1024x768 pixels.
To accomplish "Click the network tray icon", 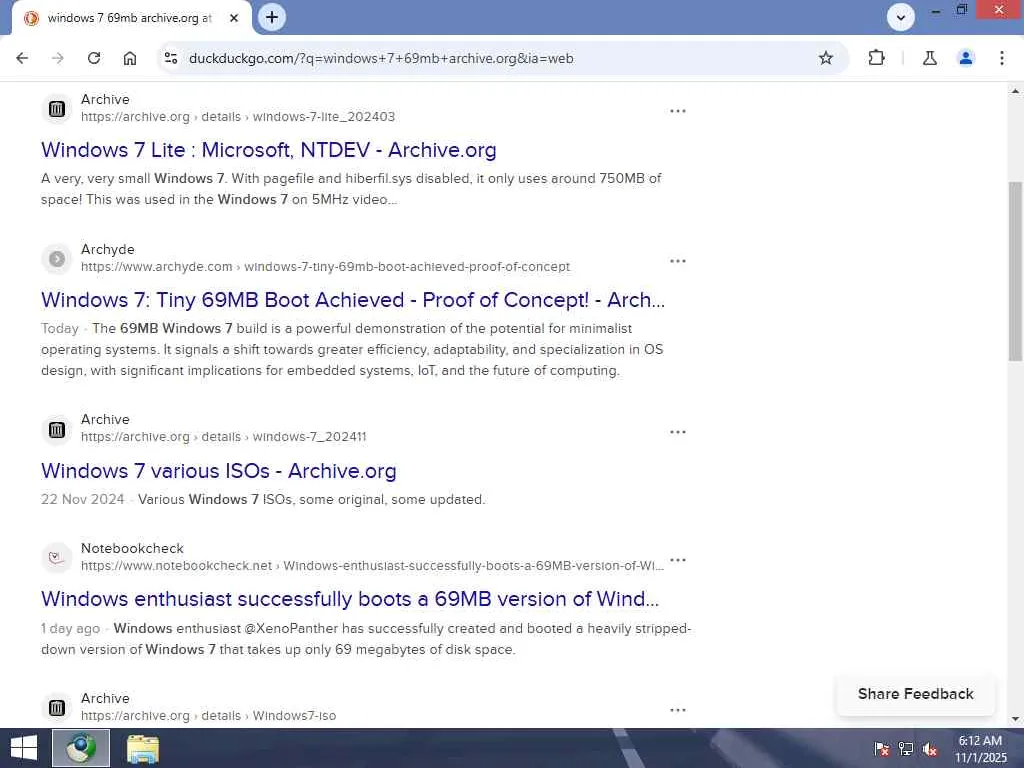I will pyautogui.click(x=906, y=749).
